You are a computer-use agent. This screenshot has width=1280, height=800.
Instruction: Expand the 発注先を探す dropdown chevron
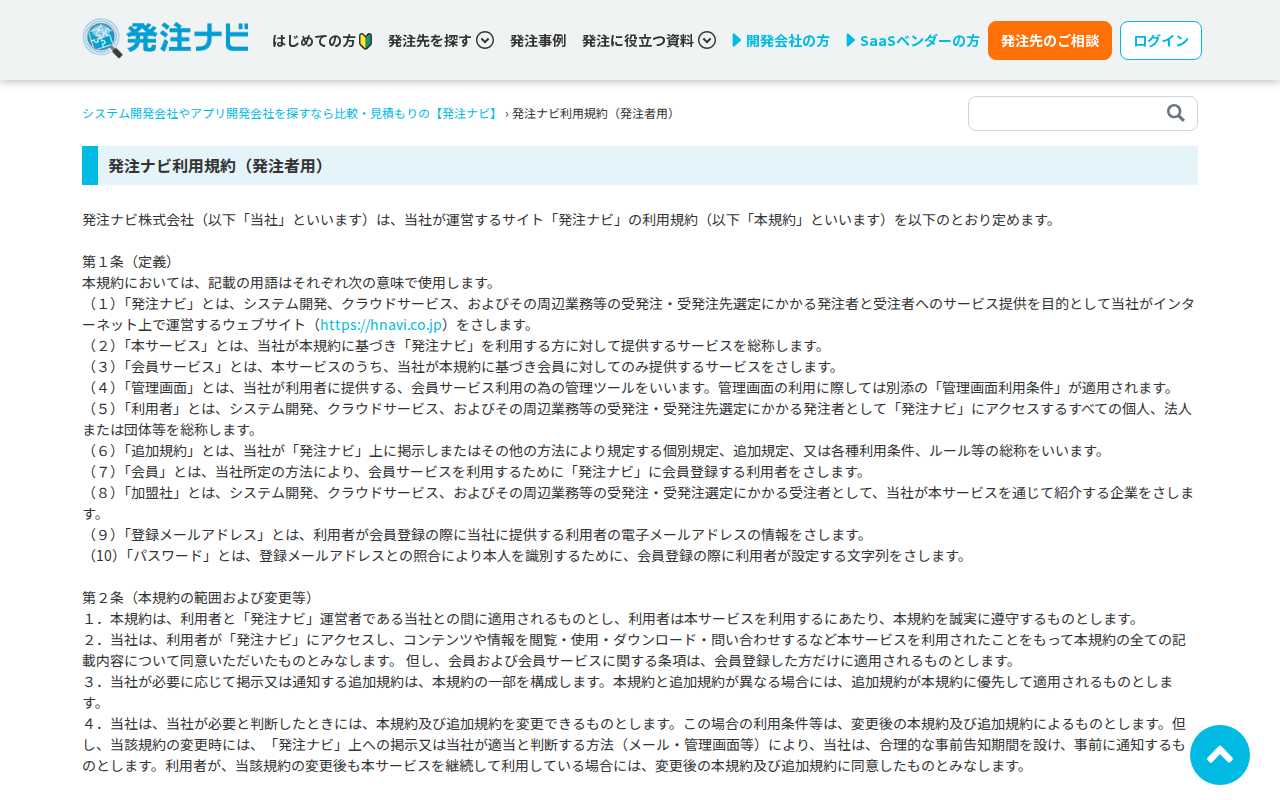pyautogui.click(x=485, y=40)
